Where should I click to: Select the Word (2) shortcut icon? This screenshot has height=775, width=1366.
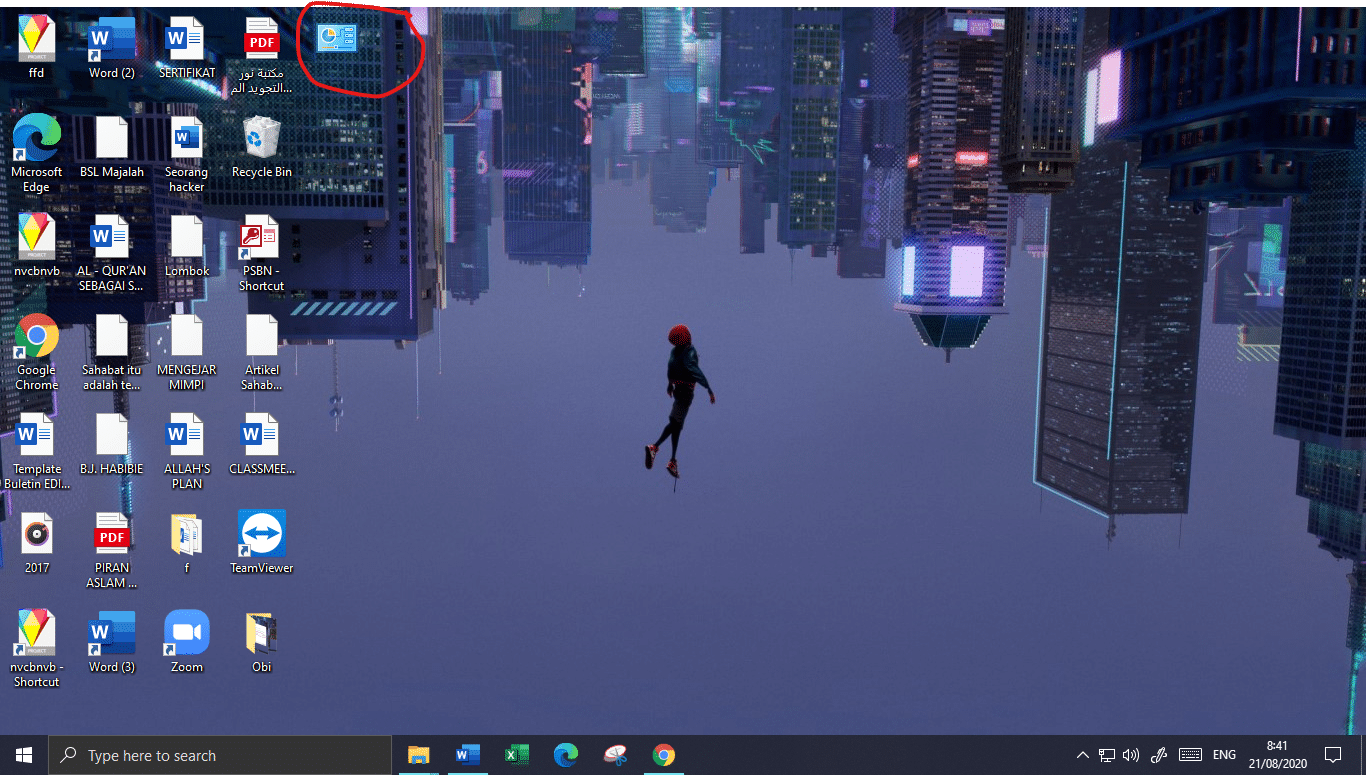tap(111, 47)
